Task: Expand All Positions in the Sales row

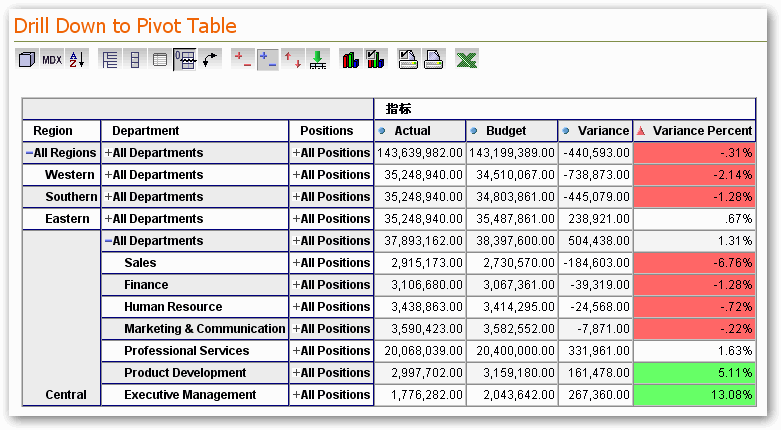Action: pos(296,263)
